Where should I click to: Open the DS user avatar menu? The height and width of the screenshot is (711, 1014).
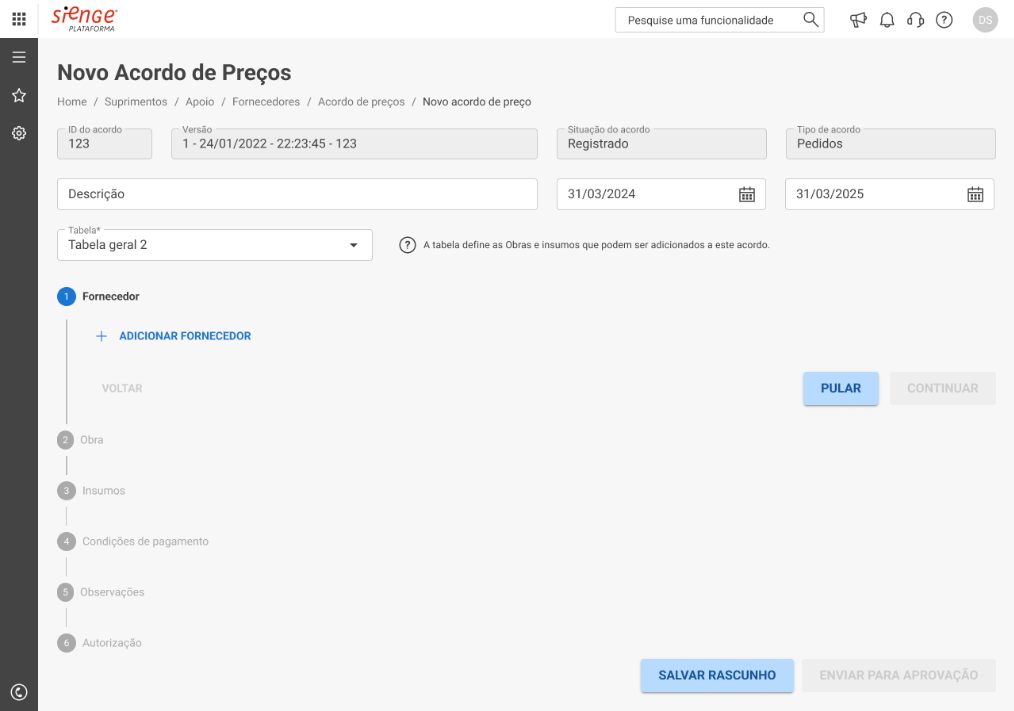(x=985, y=20)
